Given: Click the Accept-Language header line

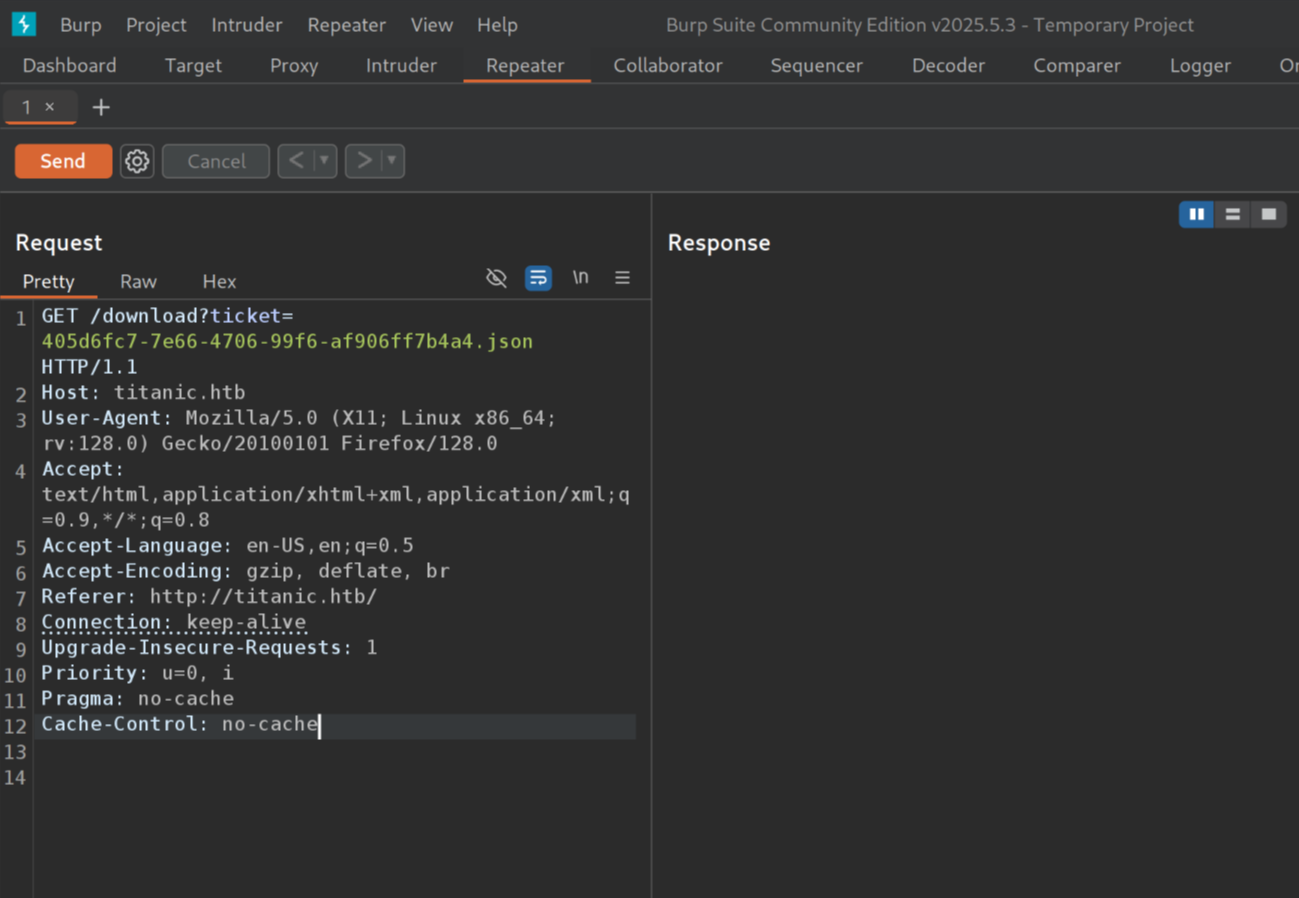Looking at the screenshot, I should [x=227, y=545].
